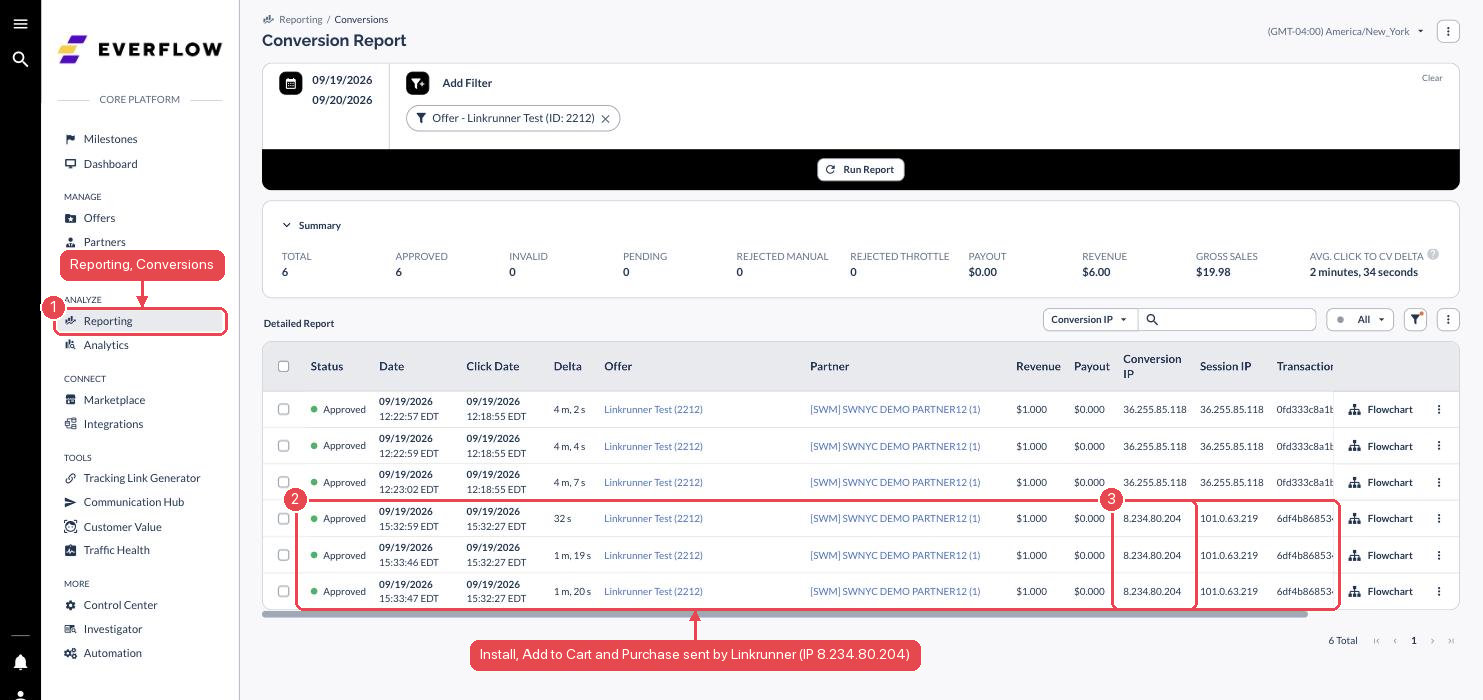Check the row dated 12:22:59 EDT

pos(284,446)
